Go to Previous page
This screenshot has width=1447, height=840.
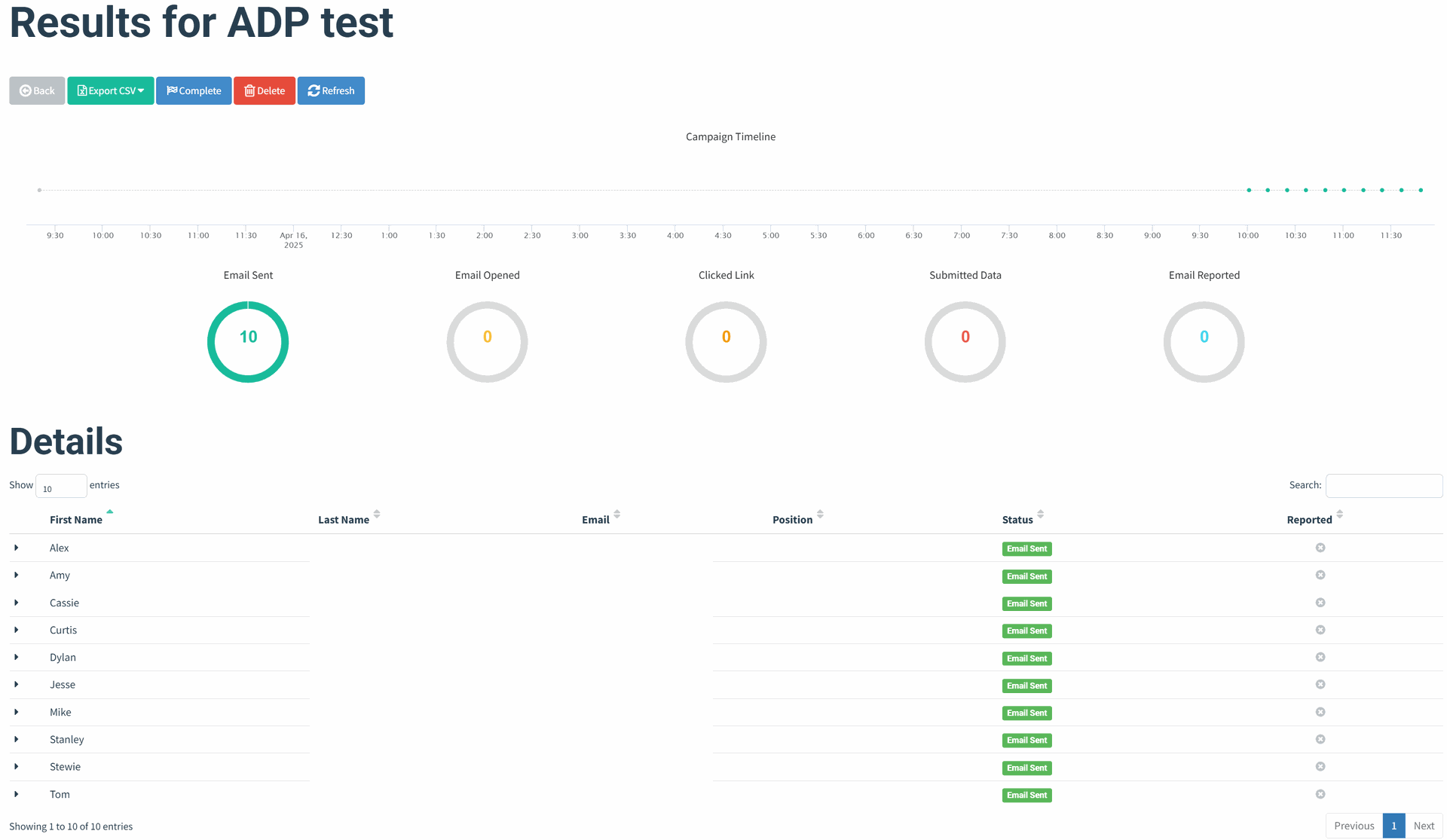(1354, 826)
